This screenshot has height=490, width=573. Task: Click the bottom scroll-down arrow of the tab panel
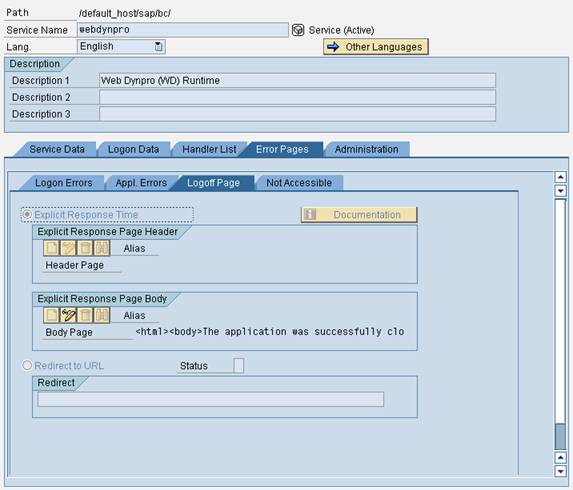click(561, 471)
